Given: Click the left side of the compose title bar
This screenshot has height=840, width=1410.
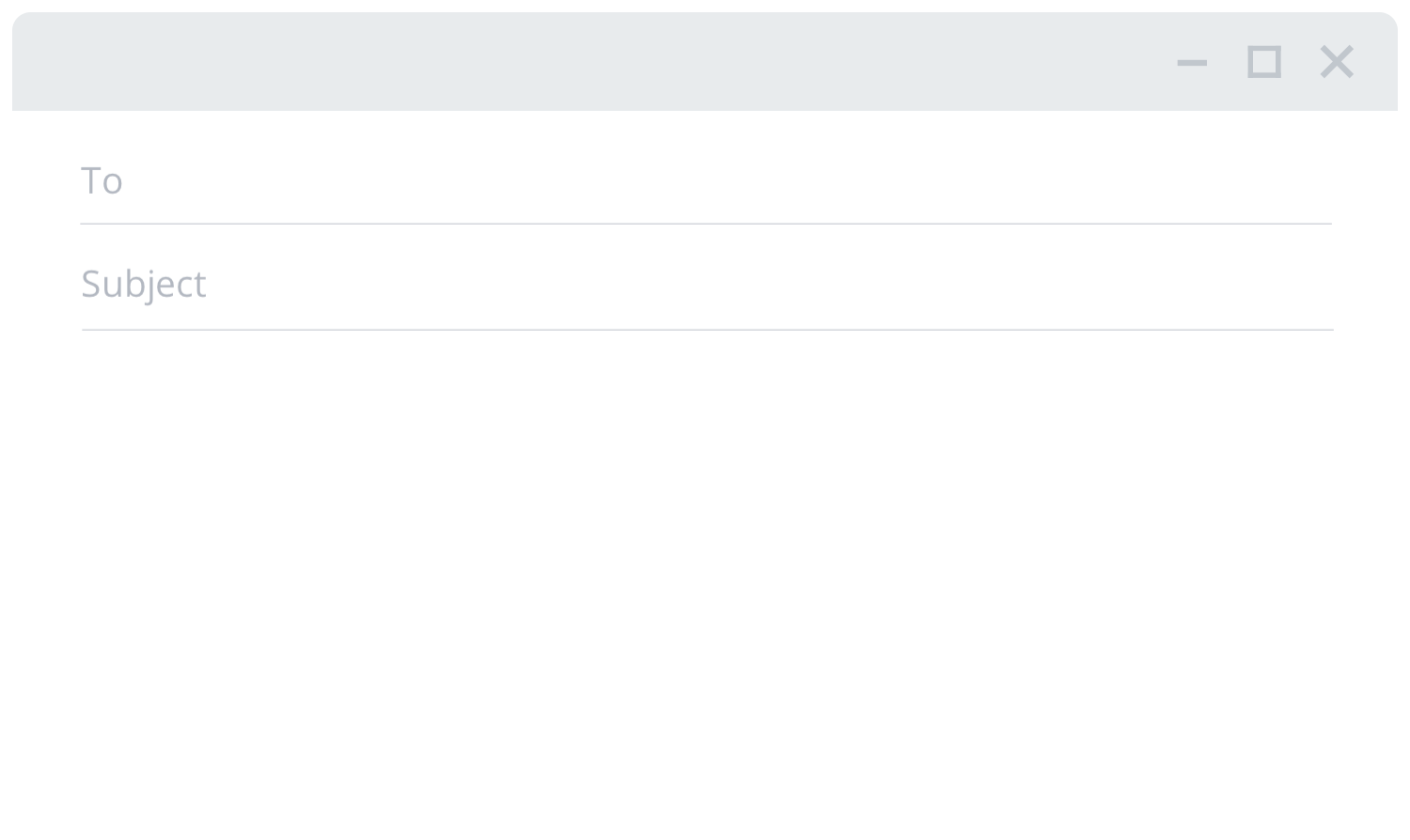Looking at the screenshot, I should click(x=188, y=61).
